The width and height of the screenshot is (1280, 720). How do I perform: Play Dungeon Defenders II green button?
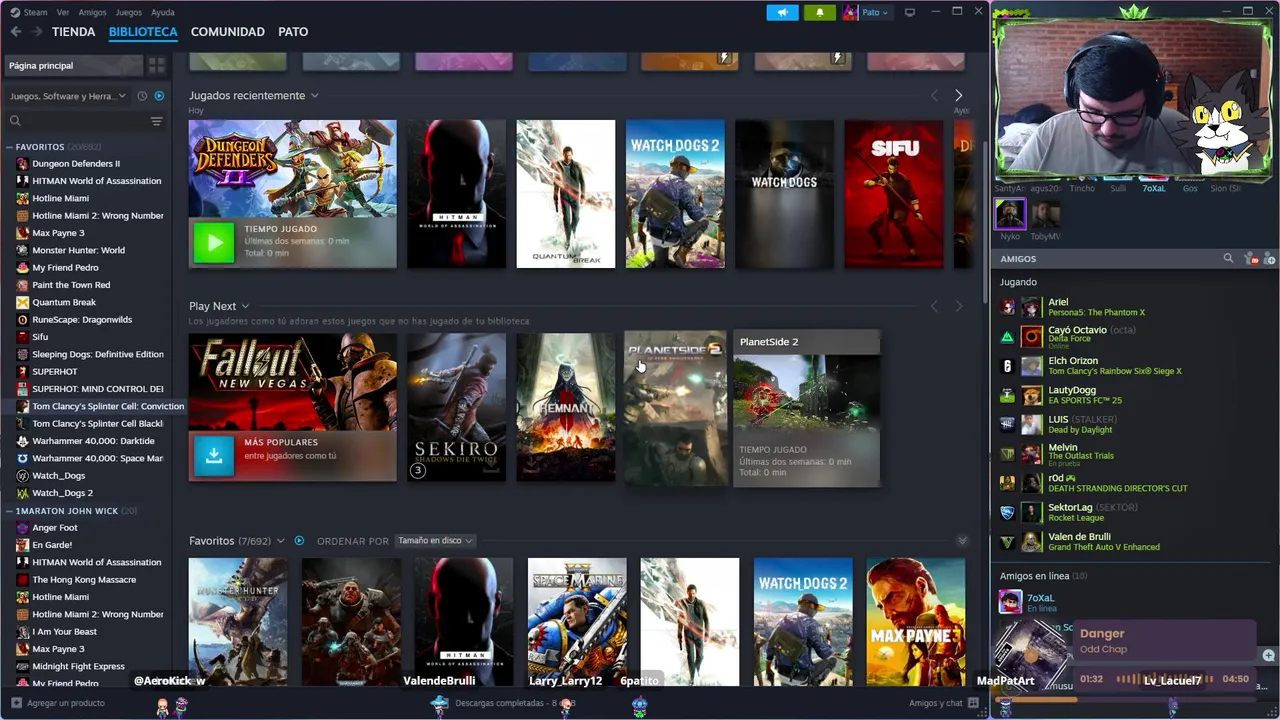point(214,243)
